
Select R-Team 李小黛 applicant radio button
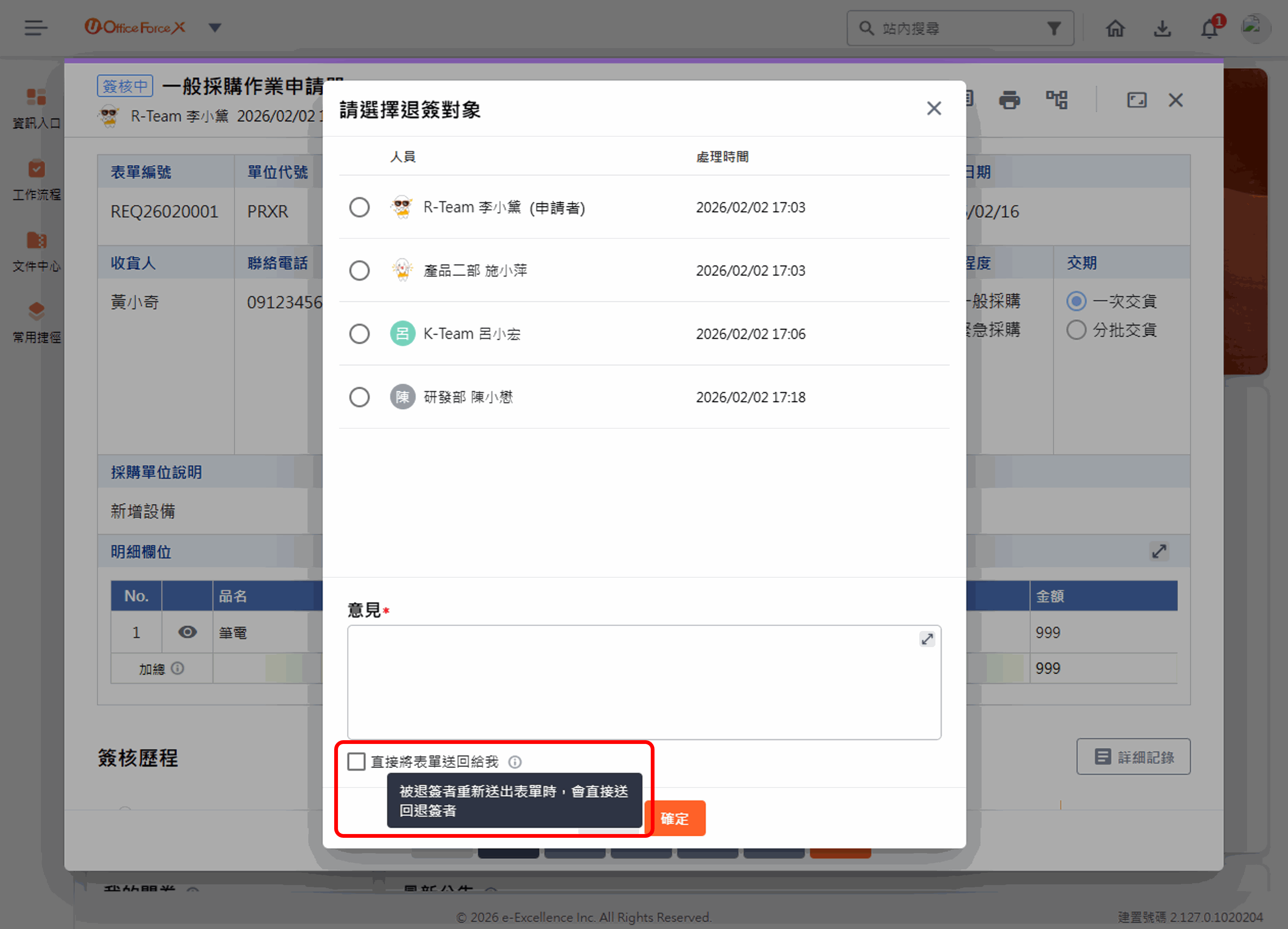(x=359, y=208)
